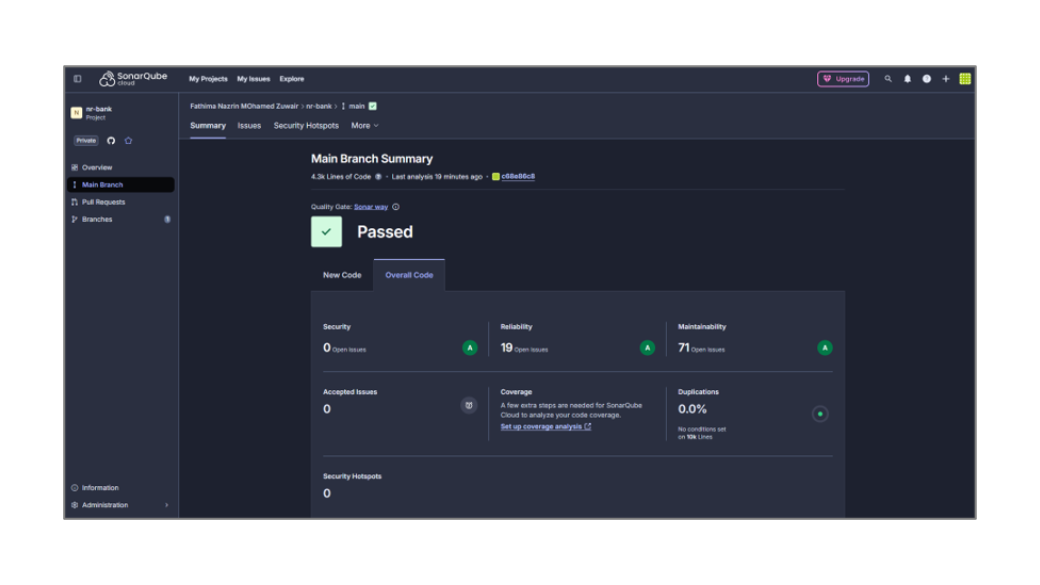The width and height of the screenshot is (1040, 585).
Task: Switch to the New Code tab
Action: (x=342, y=275)
